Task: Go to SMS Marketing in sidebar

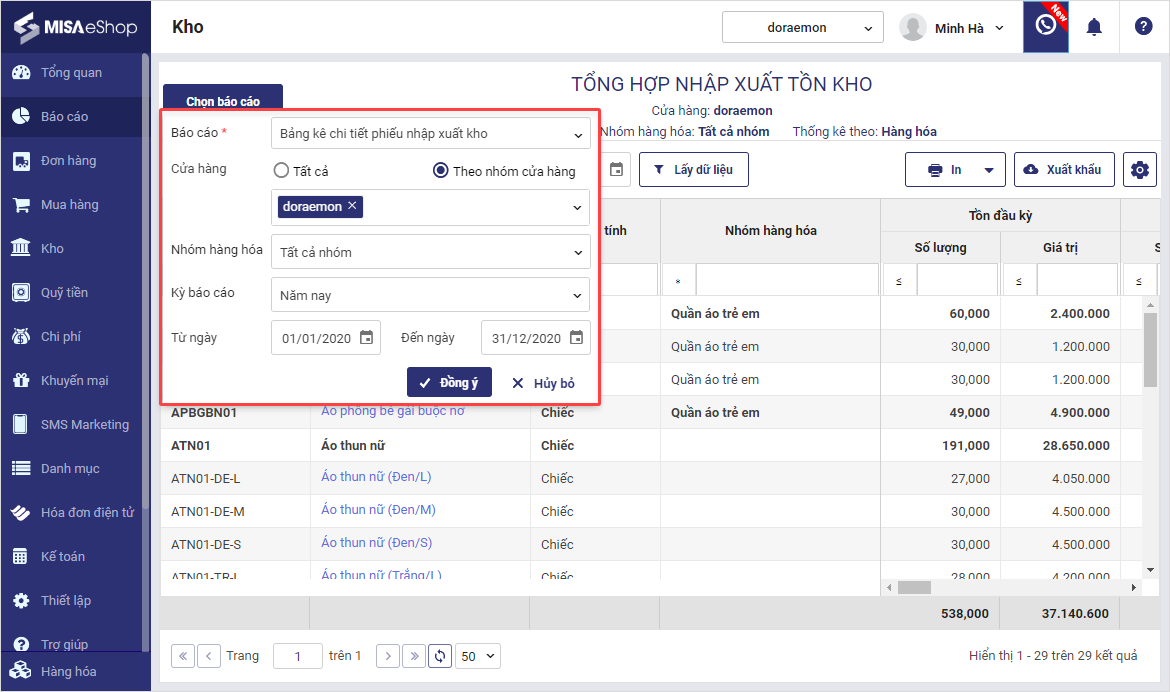Action: pyautogui.click(x=84, y=425)
